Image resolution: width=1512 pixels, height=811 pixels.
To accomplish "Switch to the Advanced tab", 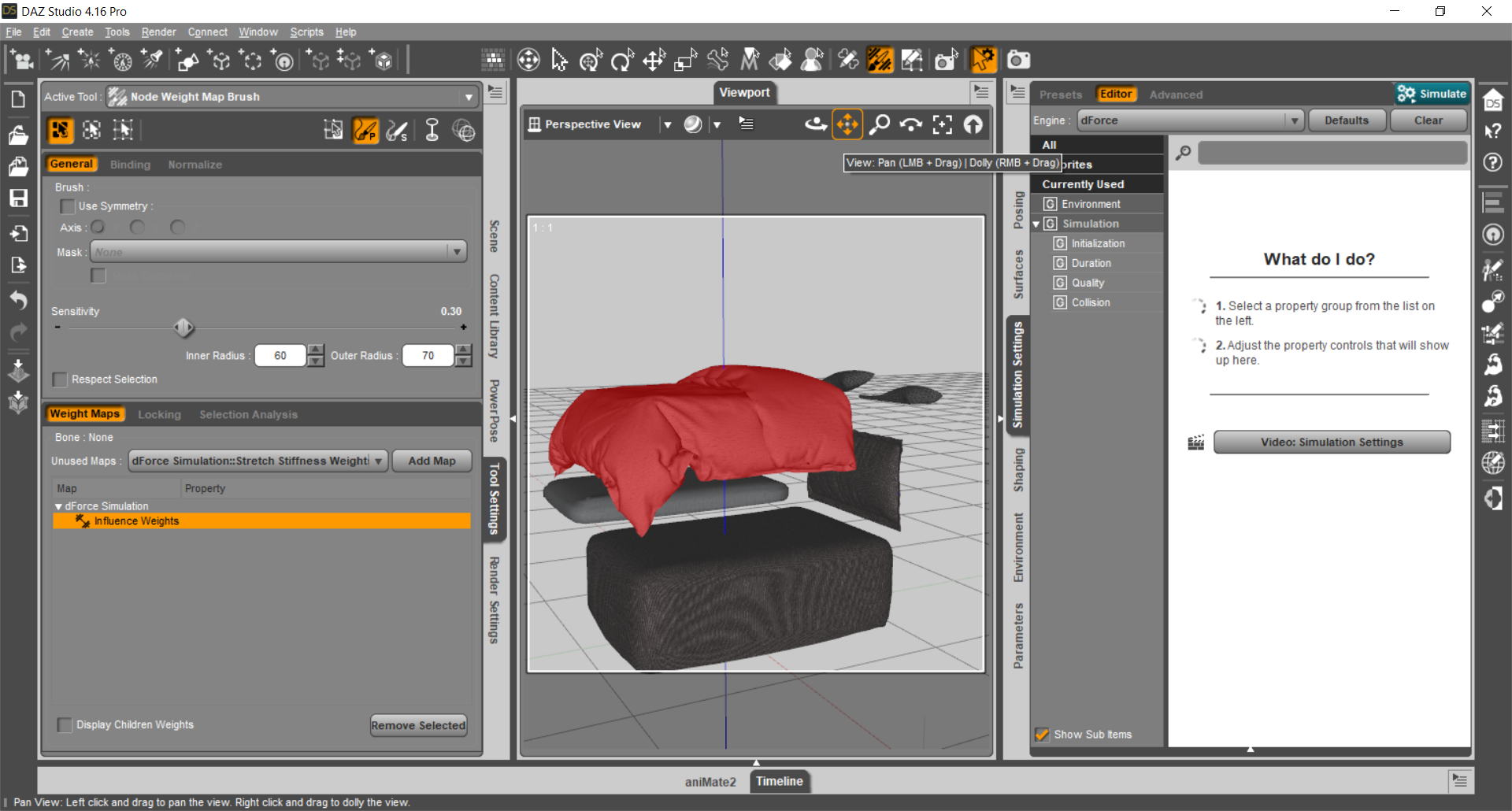I will [x=1176, y=94].
